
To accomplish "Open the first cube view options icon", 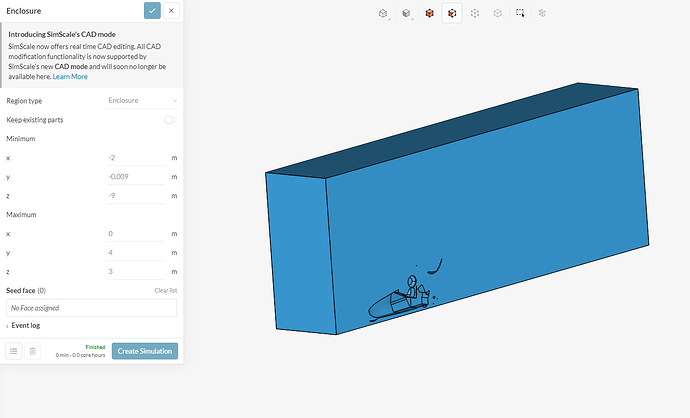I will tap(383, 14).
